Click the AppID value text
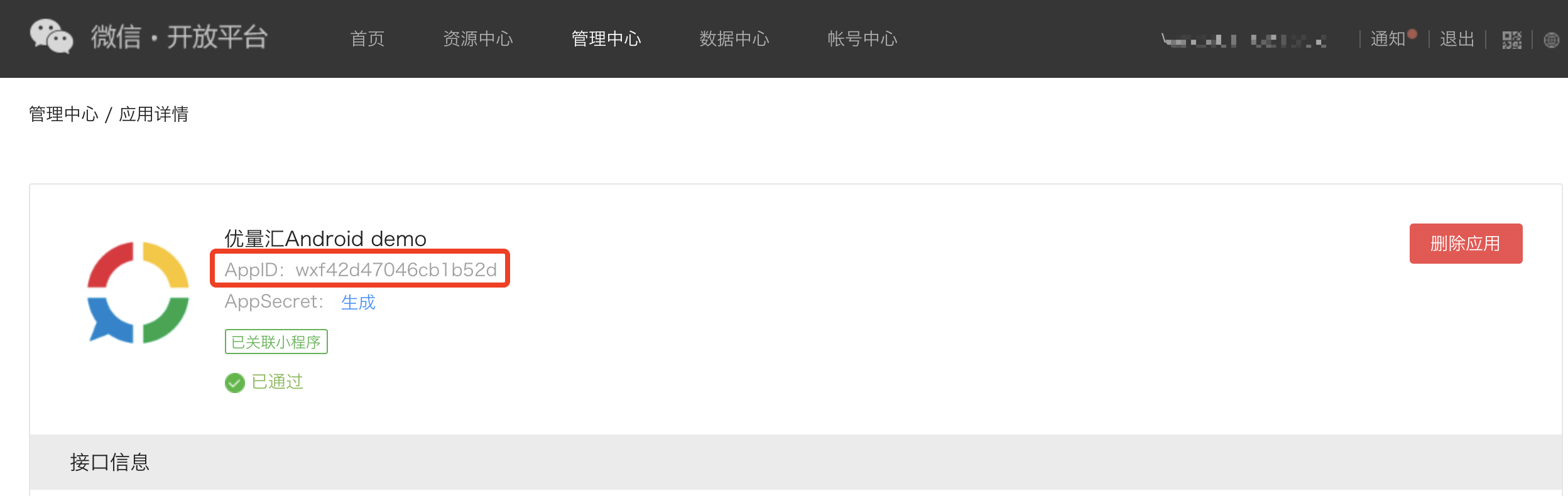This screenshot has height=496, width=1568. [x=396, y=269]
